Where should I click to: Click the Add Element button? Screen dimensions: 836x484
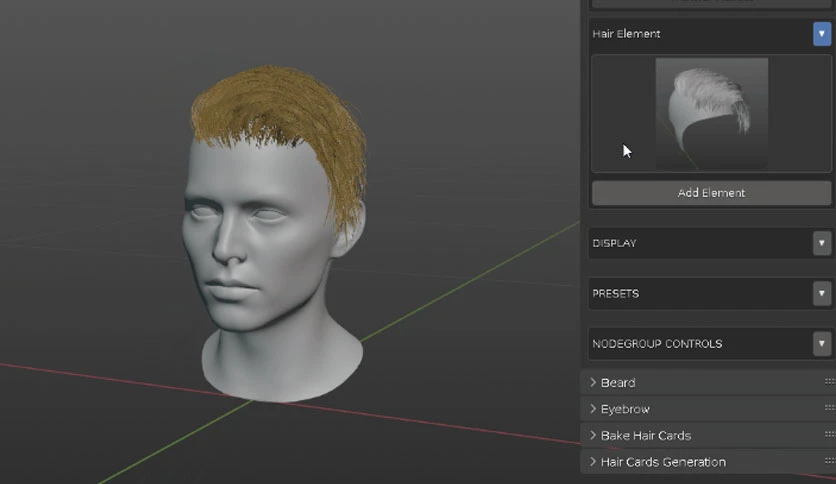tap(711, 193)
